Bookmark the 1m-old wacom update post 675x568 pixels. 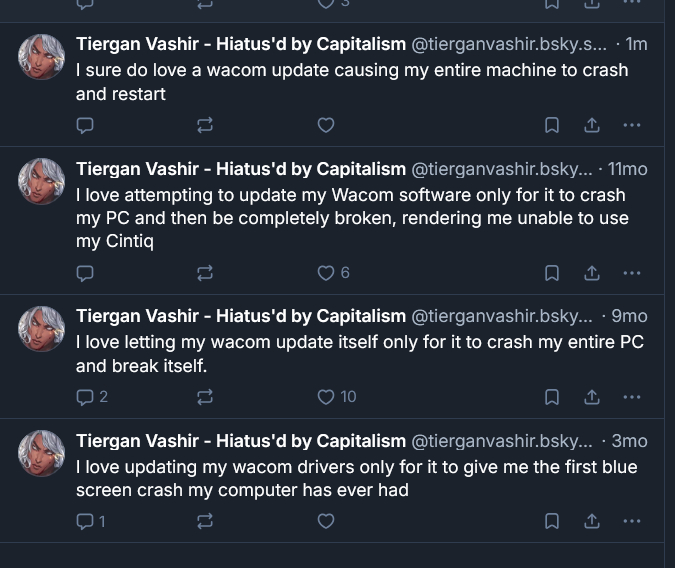[552, 125]
